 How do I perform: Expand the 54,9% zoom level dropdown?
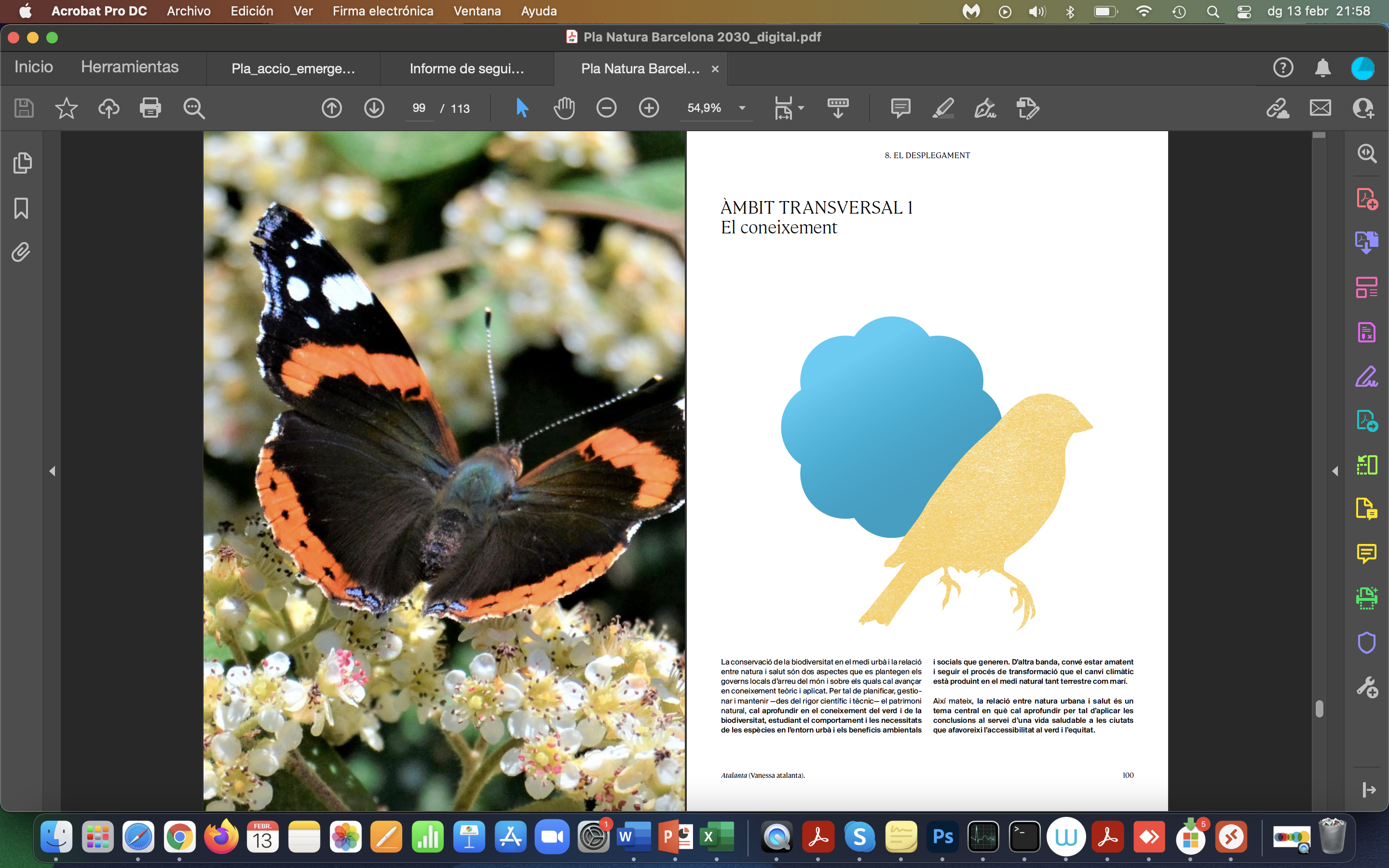[742, 108]
